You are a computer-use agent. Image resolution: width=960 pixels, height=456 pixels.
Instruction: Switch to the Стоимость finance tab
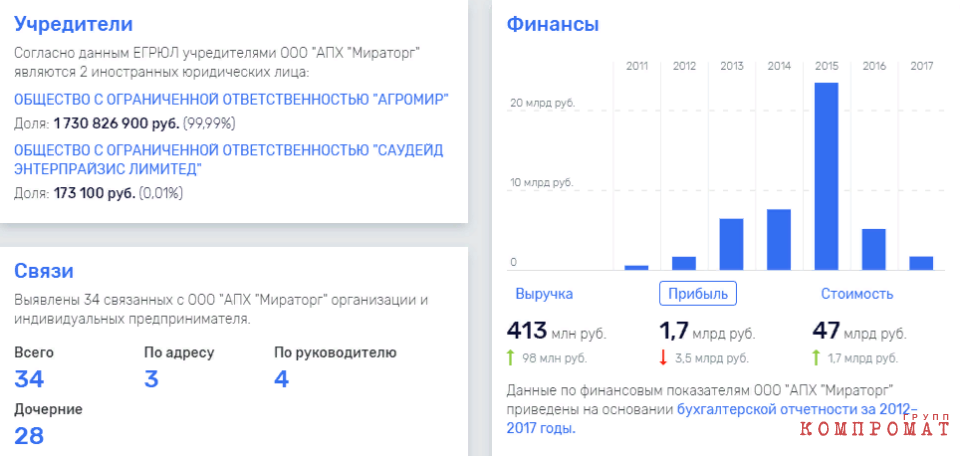click(857, 294)
